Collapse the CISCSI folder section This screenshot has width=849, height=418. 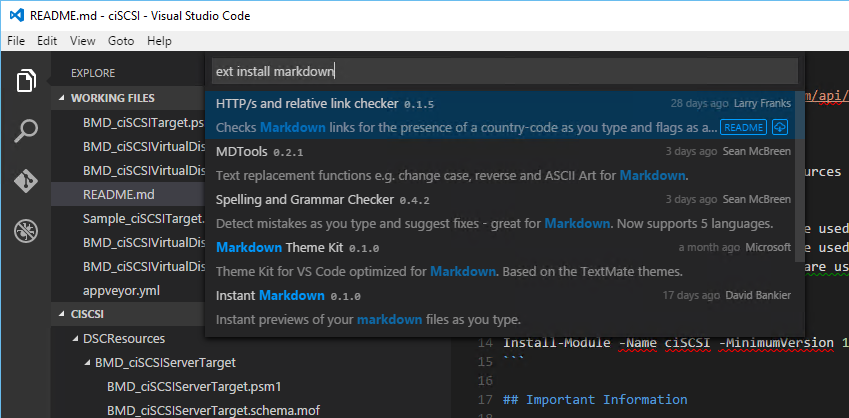pyautogui.click(x=61, y=315)
